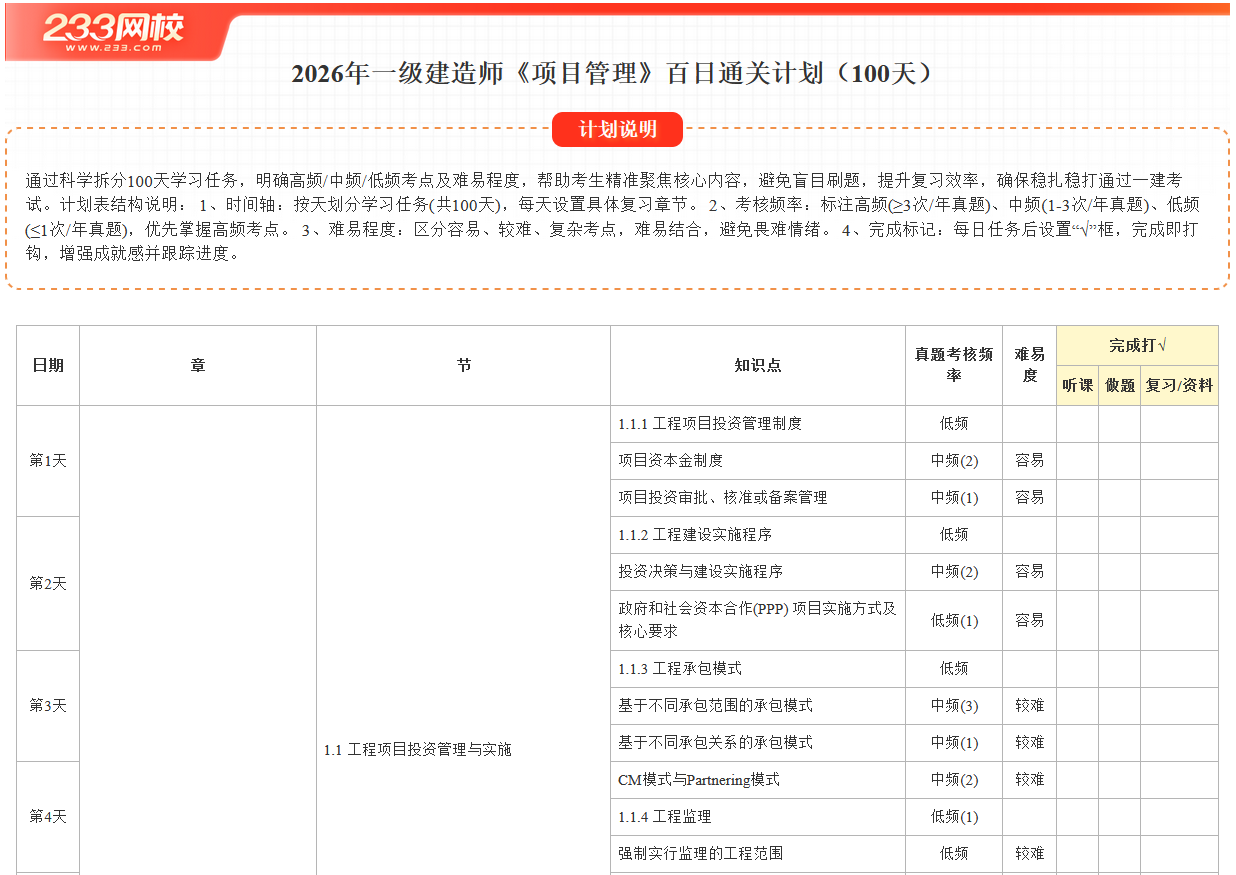
Task: Tick 做题 box for 强制实行监理的工程范围 row
Action: point(1119,854)
